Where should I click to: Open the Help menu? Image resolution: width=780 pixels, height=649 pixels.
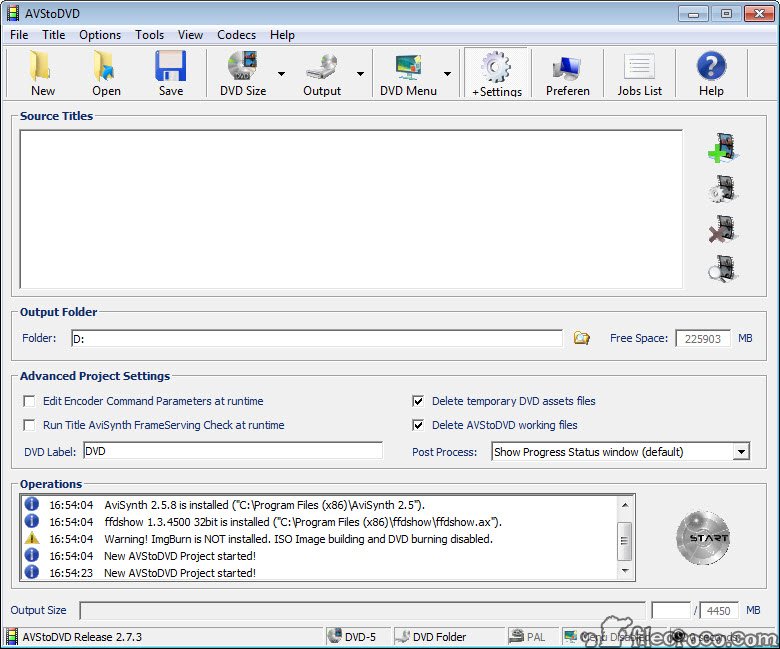pos(282,35)
